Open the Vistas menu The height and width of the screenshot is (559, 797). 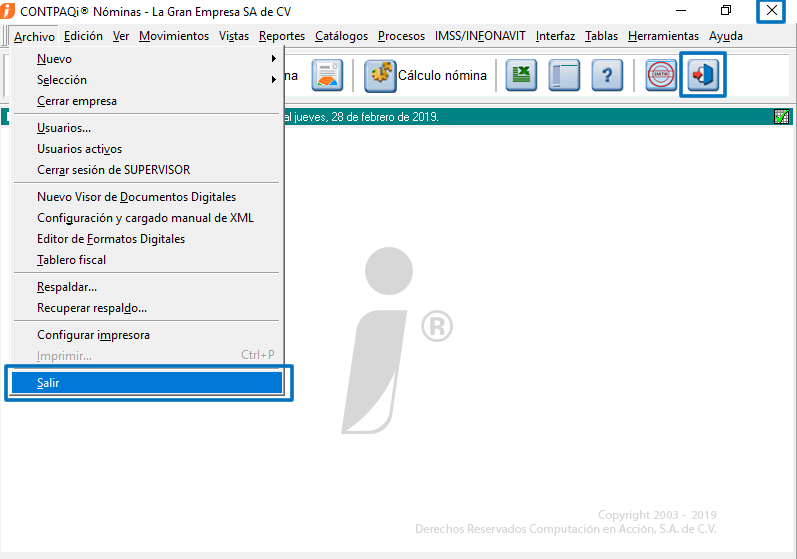tap(234, 36)
